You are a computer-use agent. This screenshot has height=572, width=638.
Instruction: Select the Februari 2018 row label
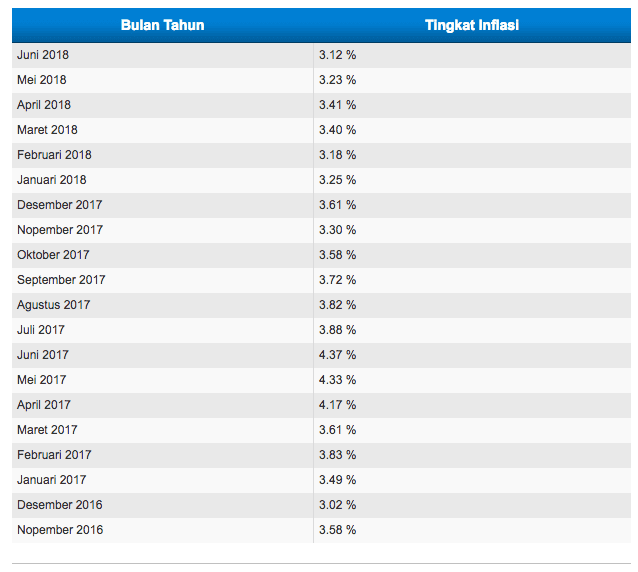coord(54,155)
